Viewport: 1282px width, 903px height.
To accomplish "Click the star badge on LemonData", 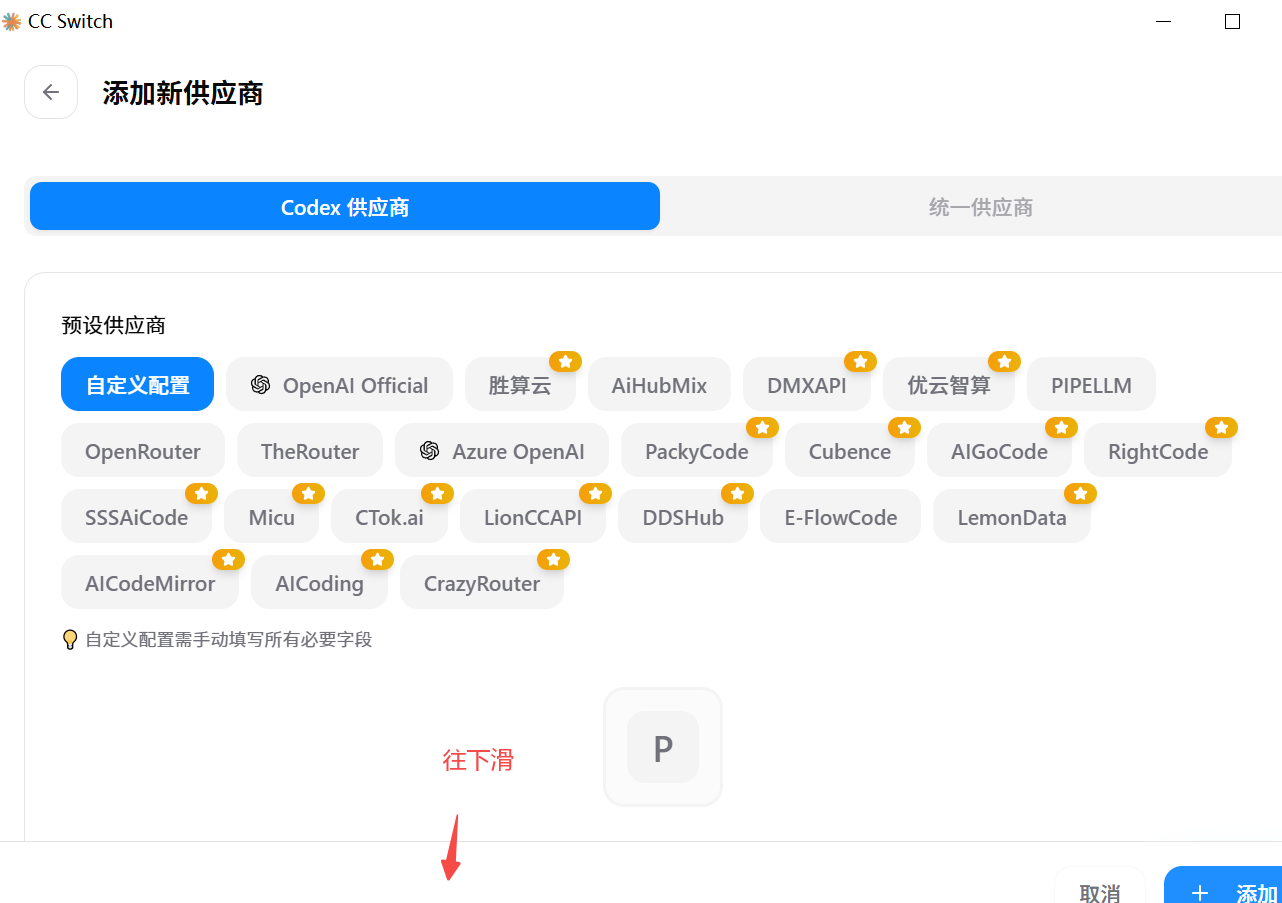I will click(1080, 493).
